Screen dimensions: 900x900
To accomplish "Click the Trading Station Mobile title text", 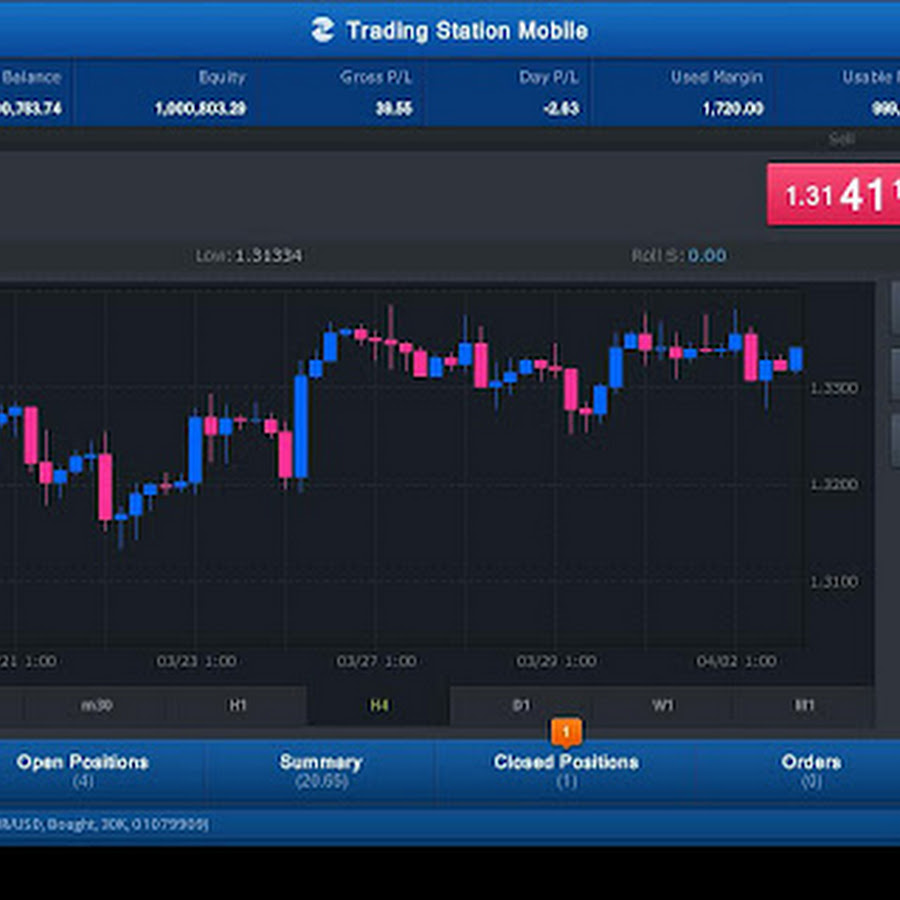I will pos(467,30).
